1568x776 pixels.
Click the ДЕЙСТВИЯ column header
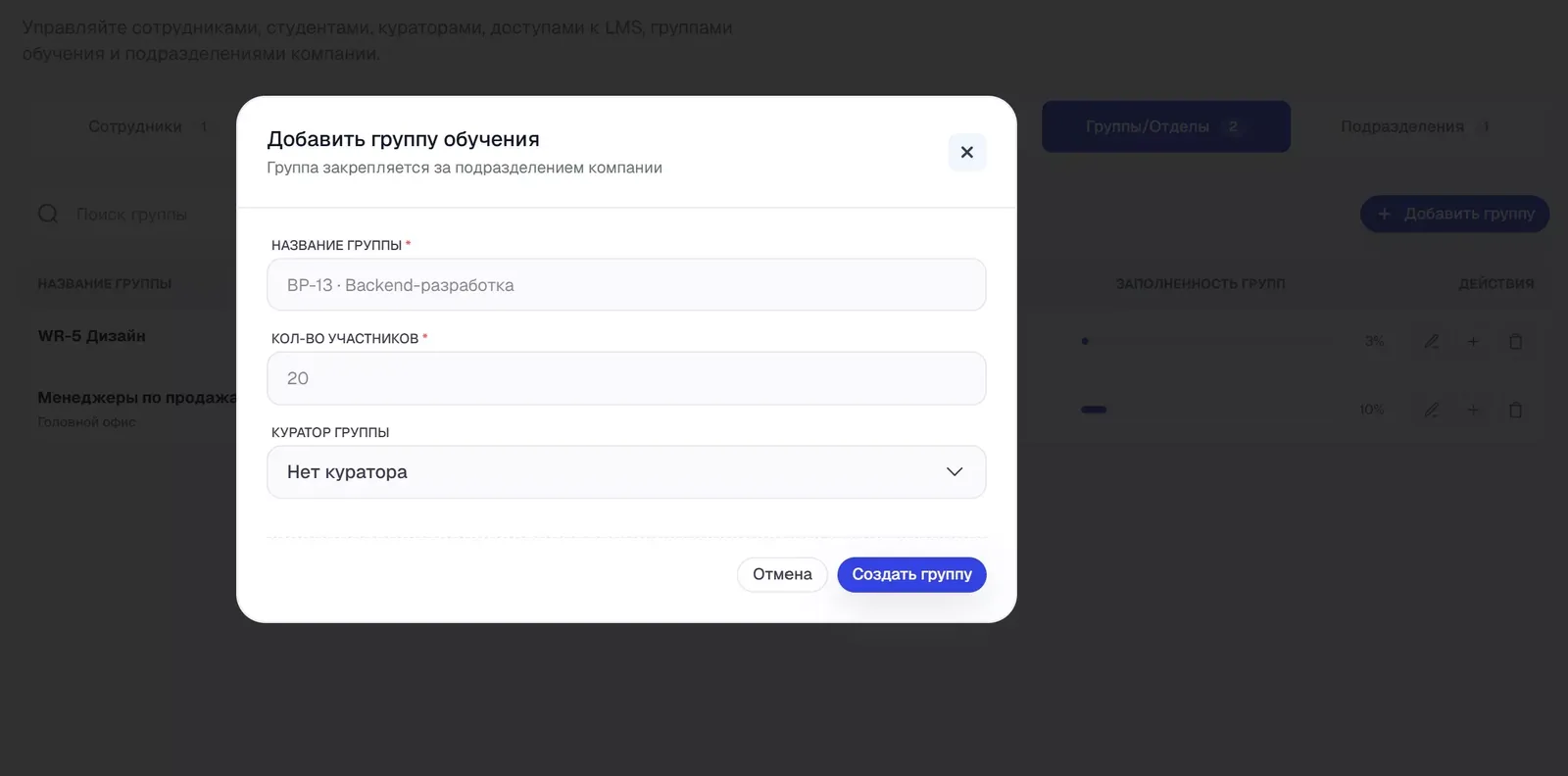click(1496, 284)
